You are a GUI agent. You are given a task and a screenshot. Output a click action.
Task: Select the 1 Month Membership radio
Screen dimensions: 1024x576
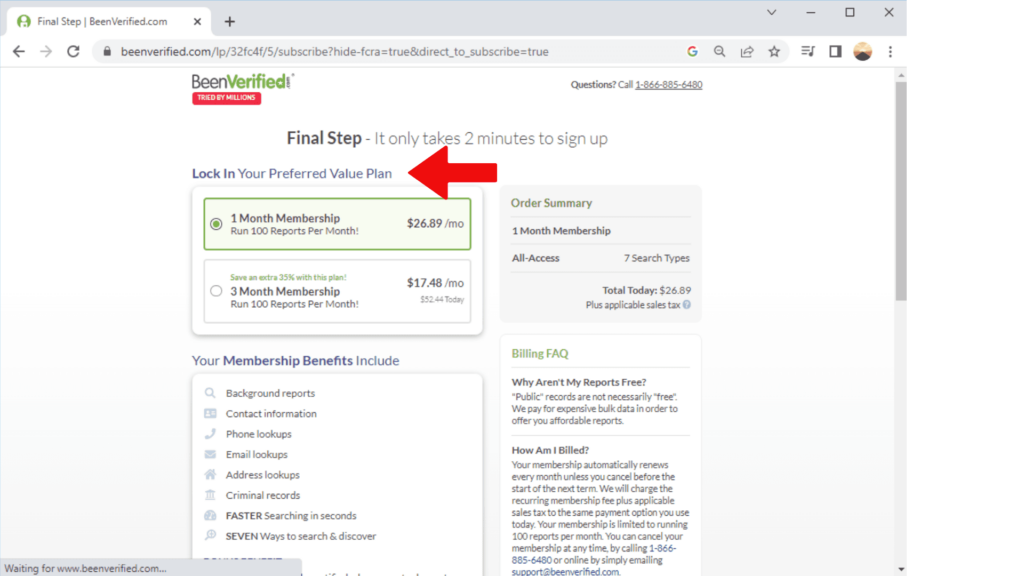click(216, 224)
